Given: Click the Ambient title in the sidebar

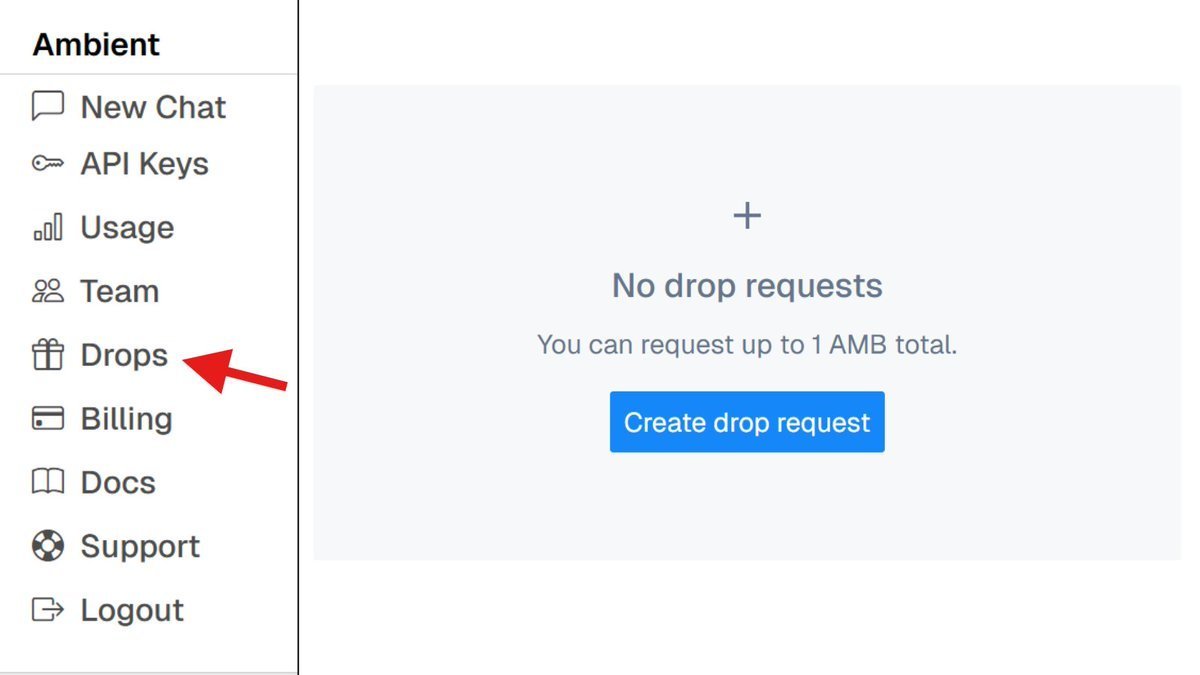Looking at the screenshot, I should (96, 45).
